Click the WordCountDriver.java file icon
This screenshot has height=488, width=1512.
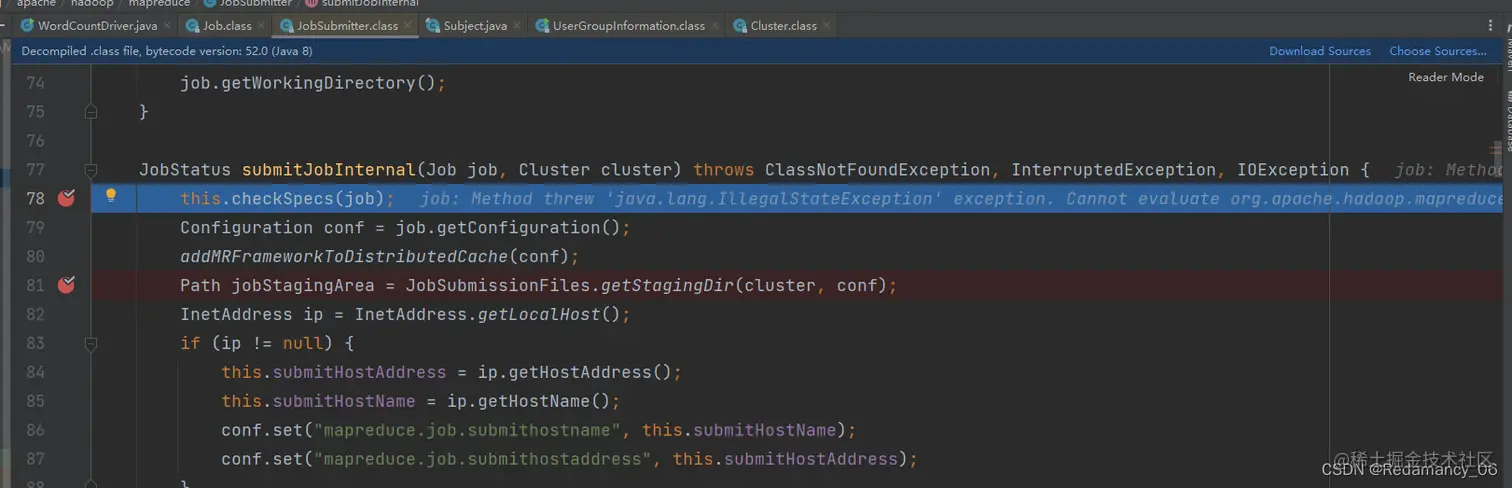(28, 26)
